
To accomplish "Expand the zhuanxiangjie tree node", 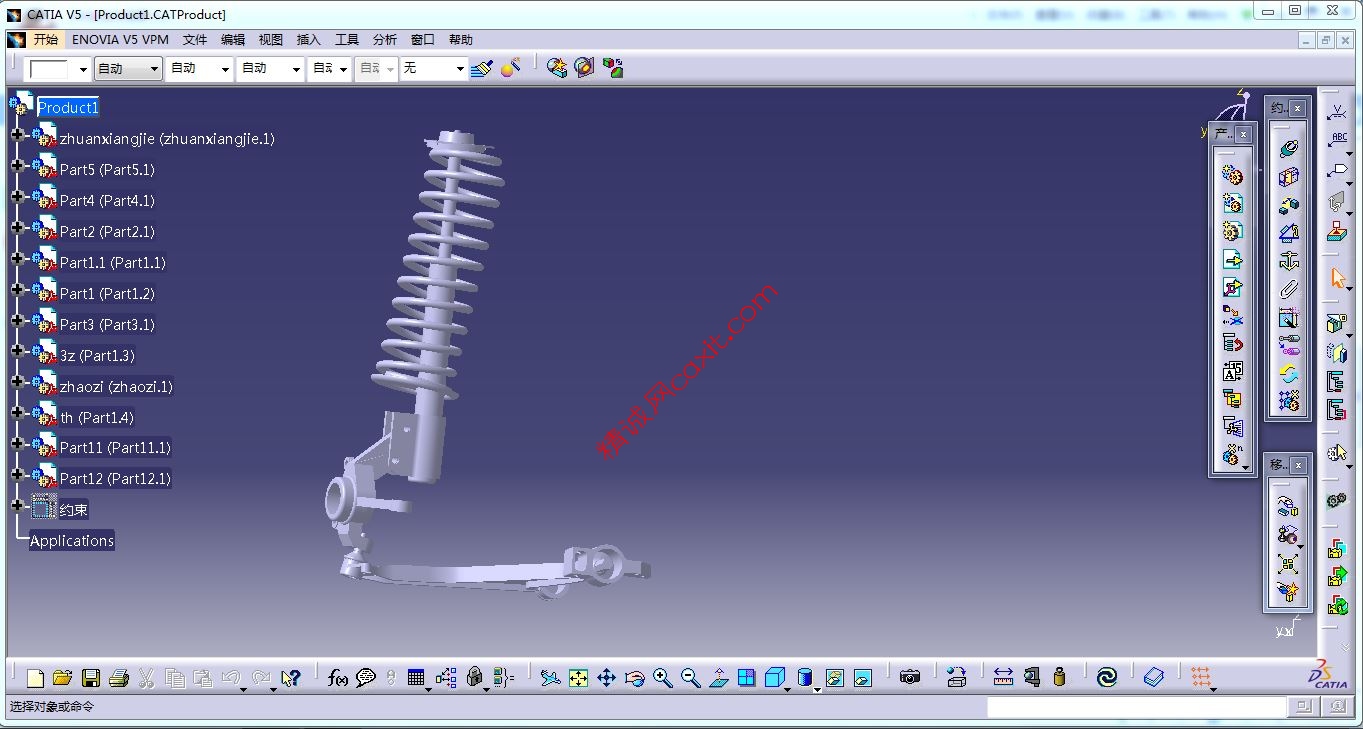I will tap(17, 134).
